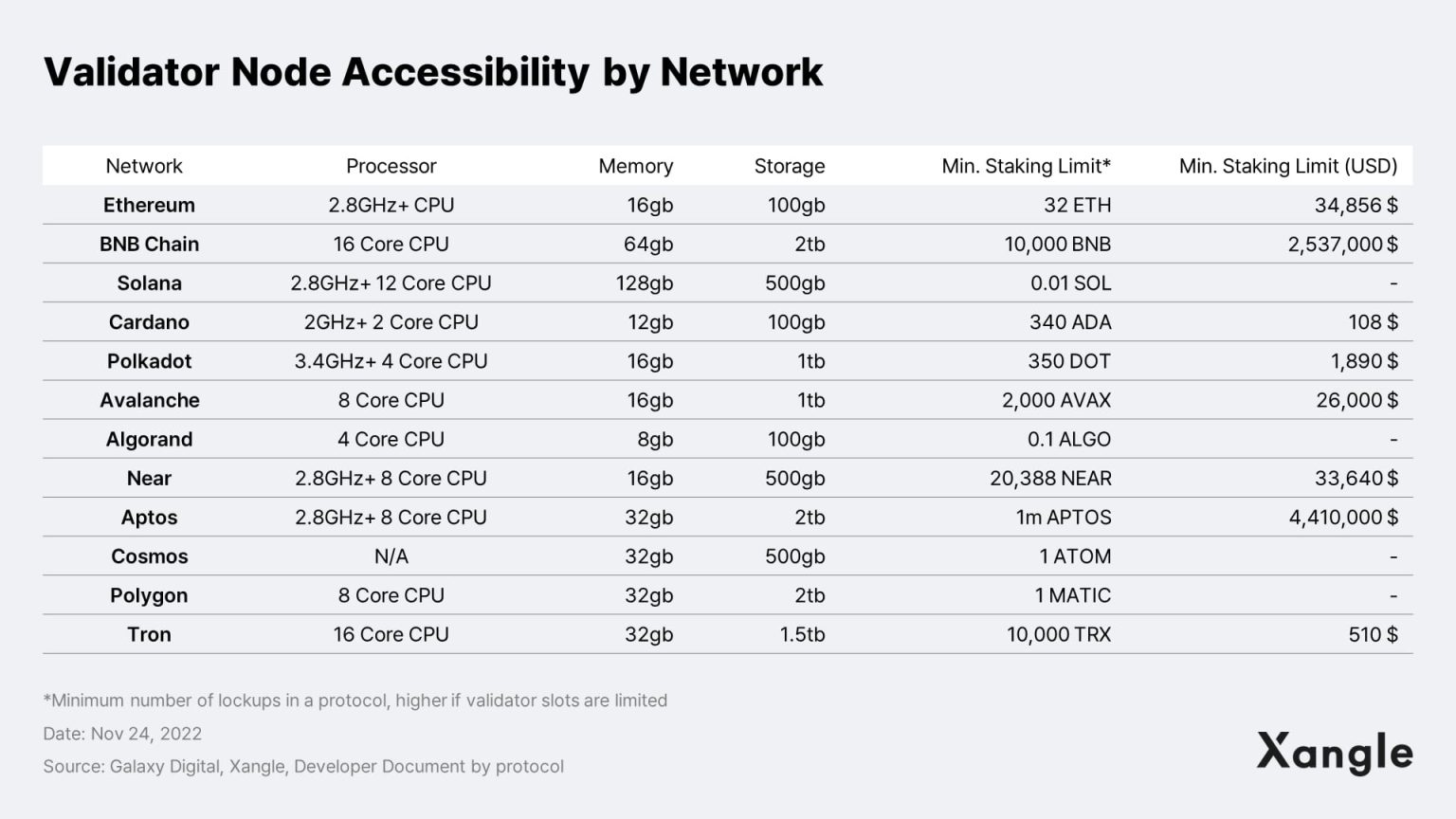Image resolution: width=1456 pixels, height=819 pixels.
Task: Click the Validator Node Accessibility title
Action: [433, 72]
